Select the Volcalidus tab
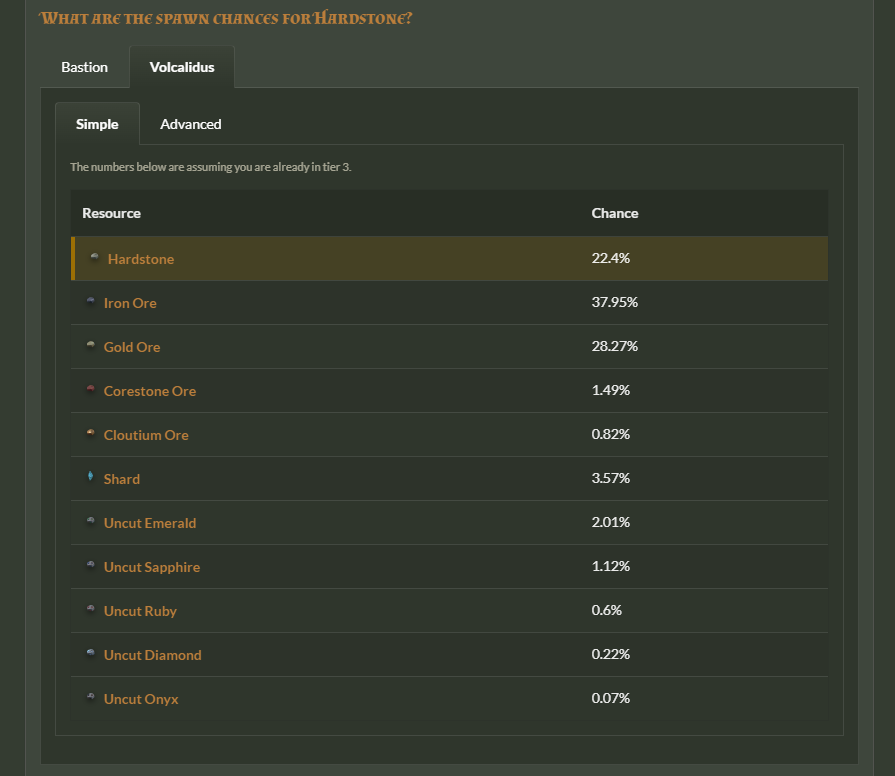The height and width of the screenshot is (776, 895). pyautogui.click(x=182, y=67)
